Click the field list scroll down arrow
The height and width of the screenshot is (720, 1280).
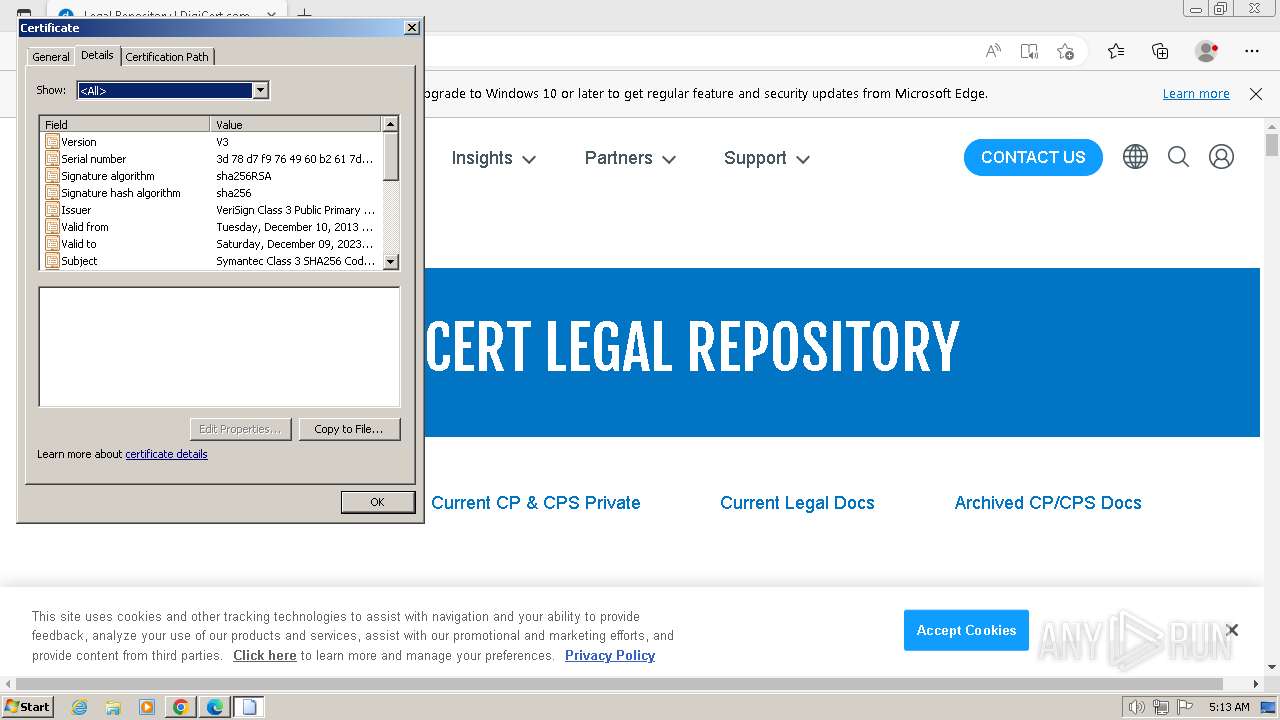click(x=391, y=261)
